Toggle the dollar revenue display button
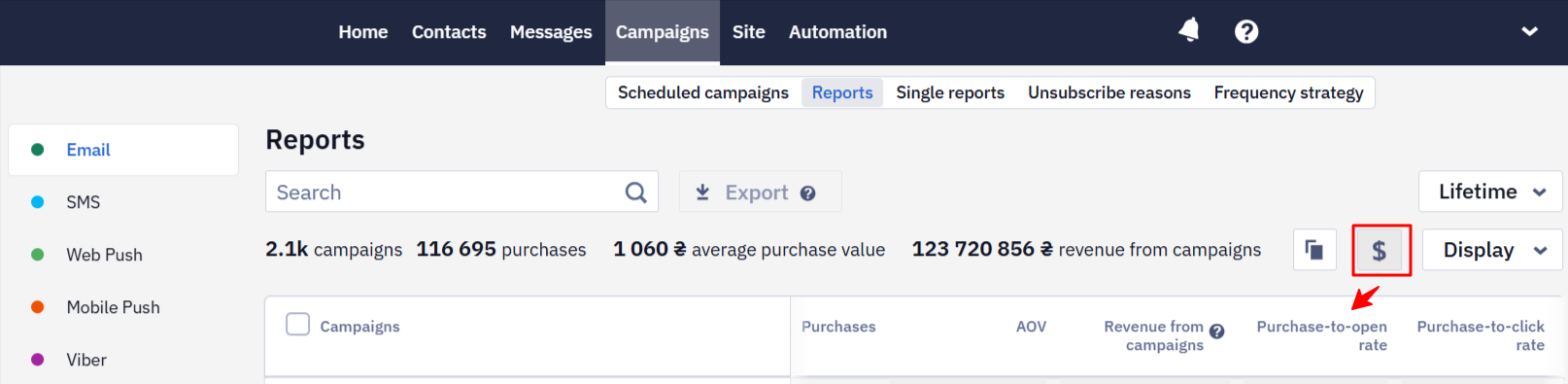This screenshot has height=384, width=1568. (1379, 251)
